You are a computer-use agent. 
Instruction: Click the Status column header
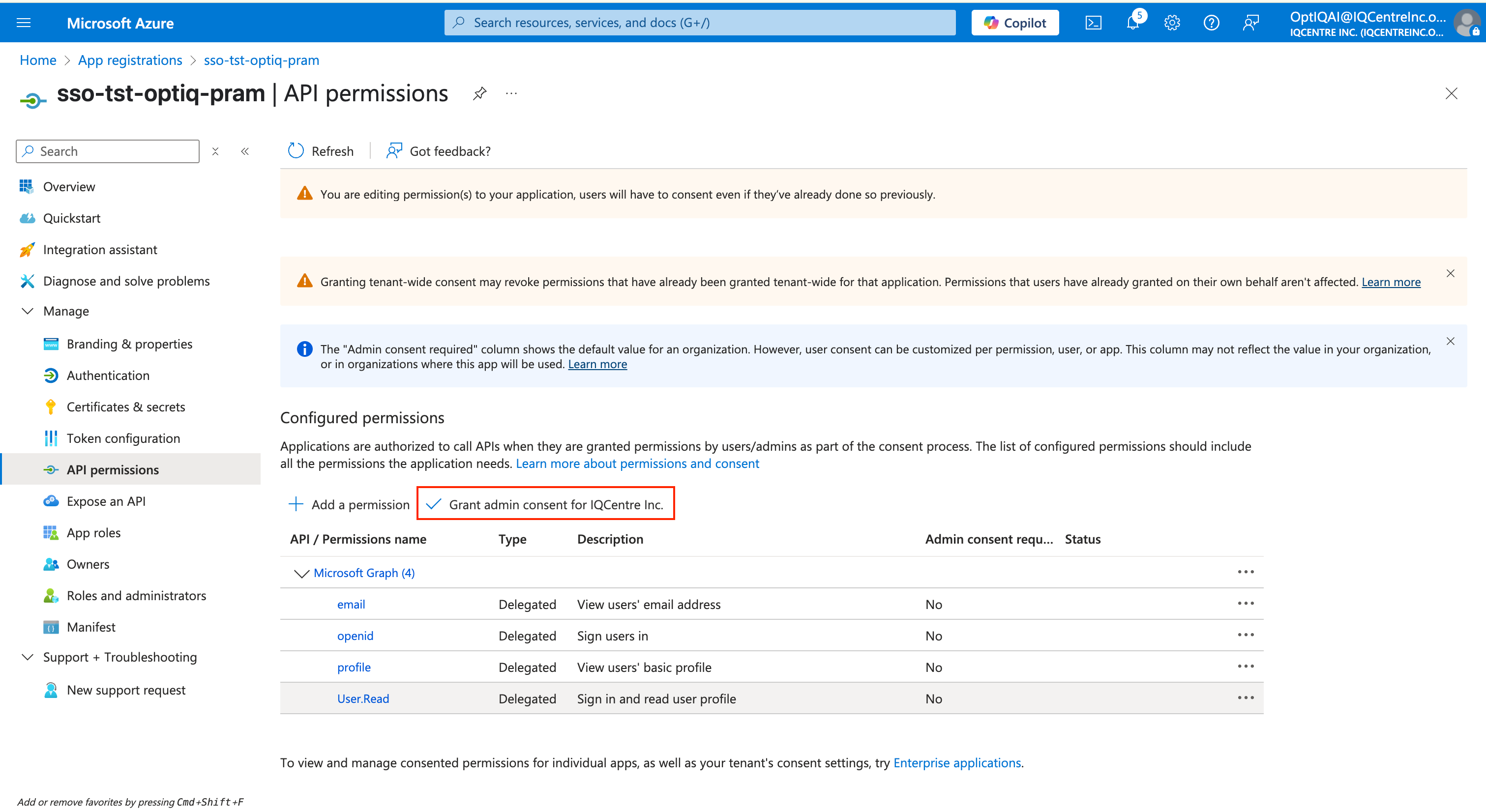[x=1082, y=539]
